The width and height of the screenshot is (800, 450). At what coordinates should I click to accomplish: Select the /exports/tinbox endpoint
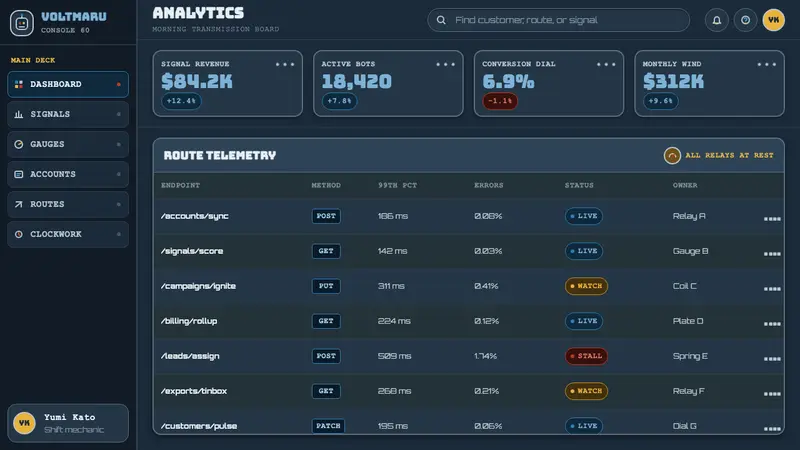(x=194, y=391)
